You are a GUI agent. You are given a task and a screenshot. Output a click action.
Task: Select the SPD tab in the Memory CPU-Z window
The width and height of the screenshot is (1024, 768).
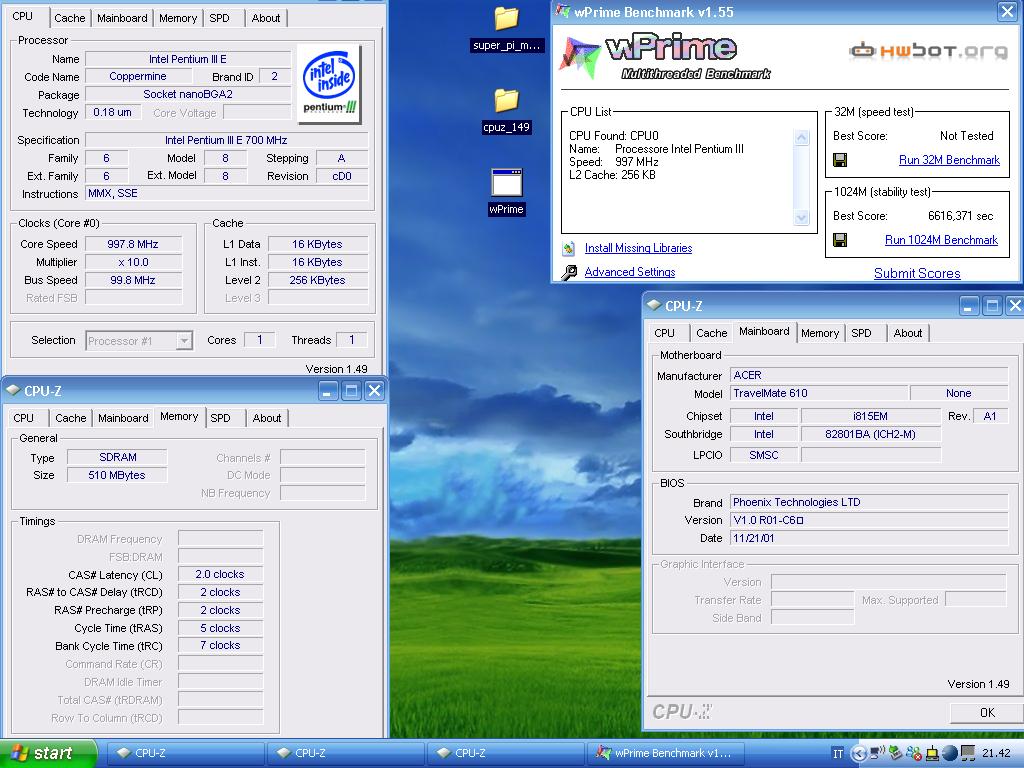[221, 418]
